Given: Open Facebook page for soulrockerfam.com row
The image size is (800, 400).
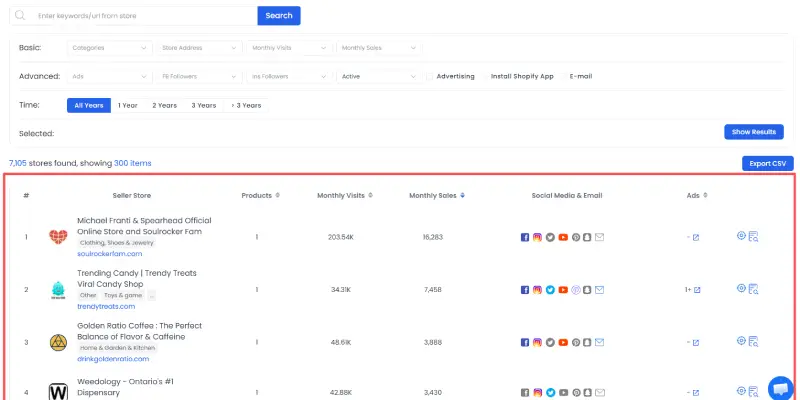Looking at the screenshot, I should [524, 237].
